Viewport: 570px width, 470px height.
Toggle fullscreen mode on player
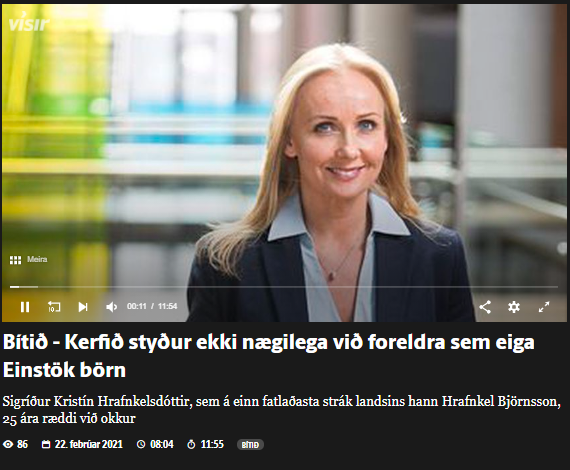point(544,307)
